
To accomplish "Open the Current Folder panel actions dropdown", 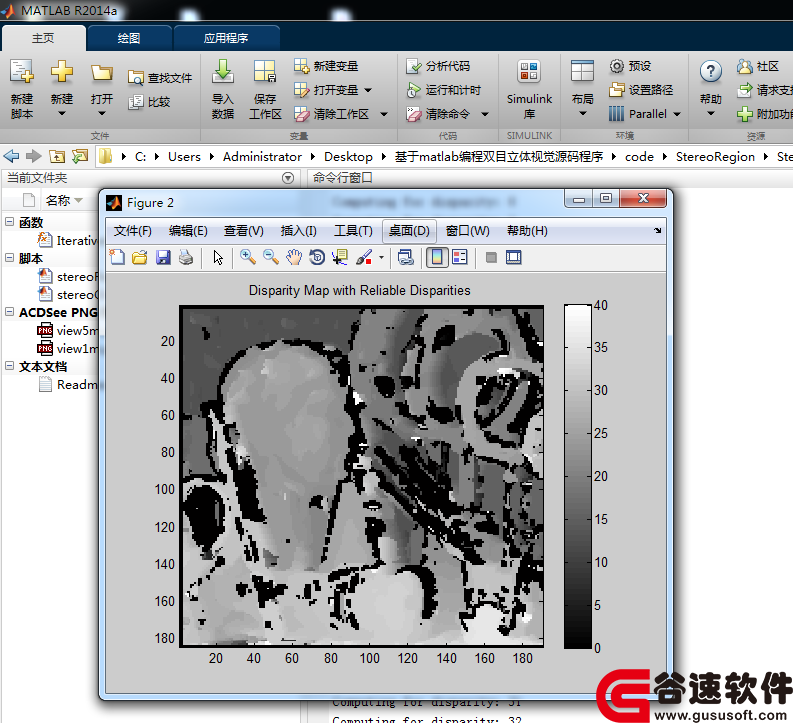I will click(x=288, y=178).
